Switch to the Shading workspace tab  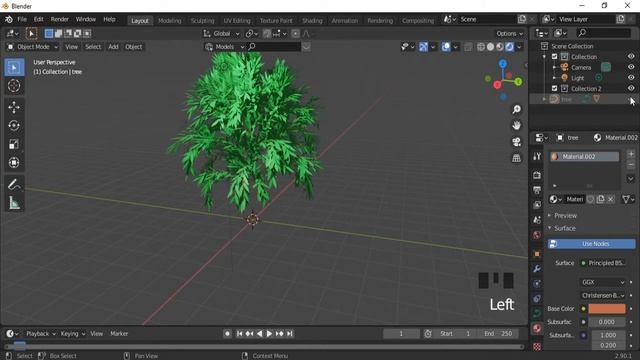(312, 20)
